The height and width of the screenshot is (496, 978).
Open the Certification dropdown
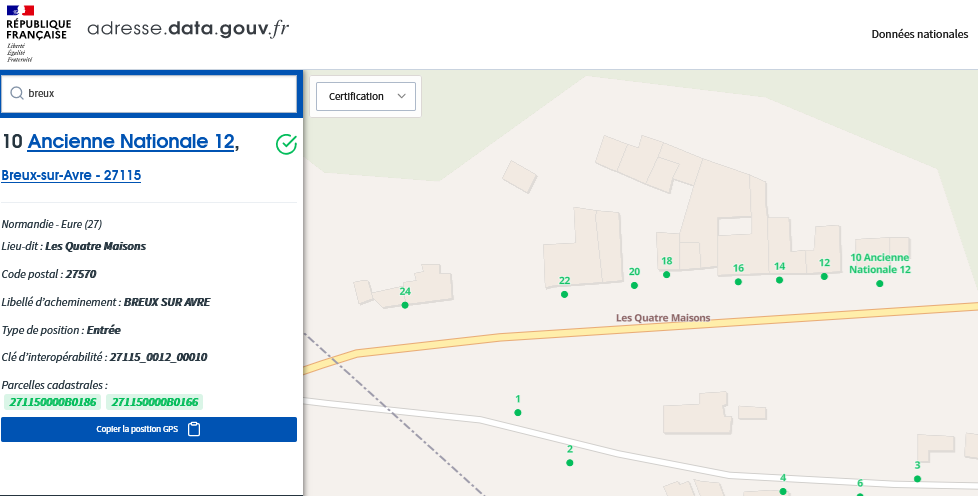(366, 97)
